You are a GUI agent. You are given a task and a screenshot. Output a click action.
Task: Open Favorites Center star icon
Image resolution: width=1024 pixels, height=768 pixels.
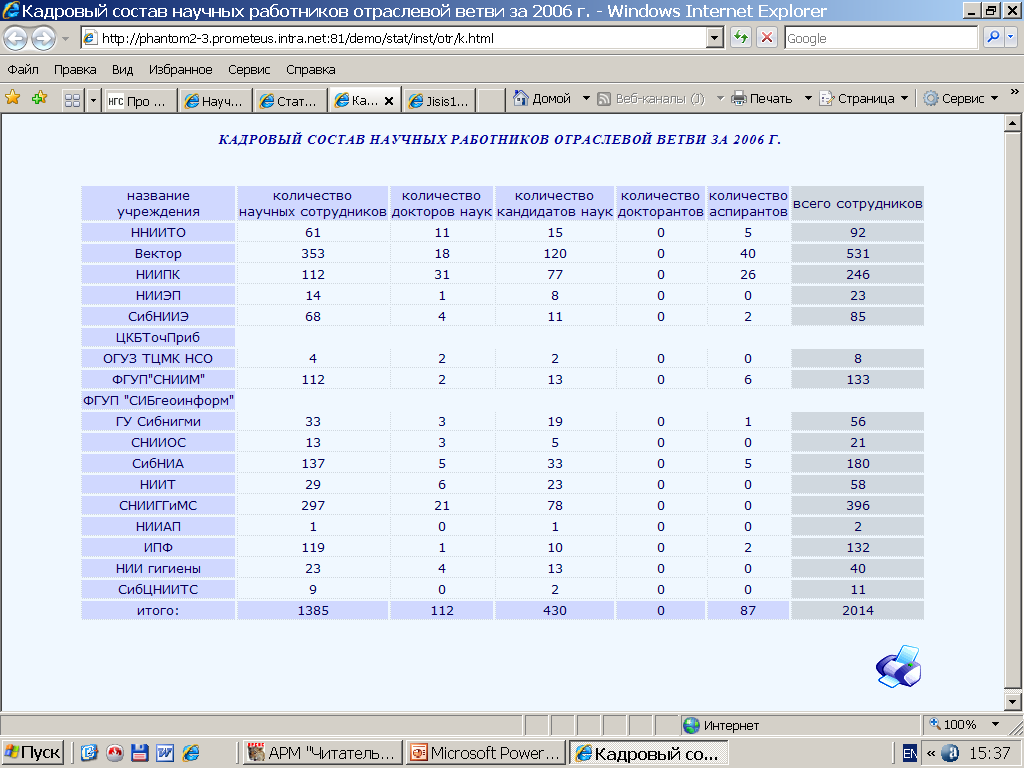pos(13,98)
